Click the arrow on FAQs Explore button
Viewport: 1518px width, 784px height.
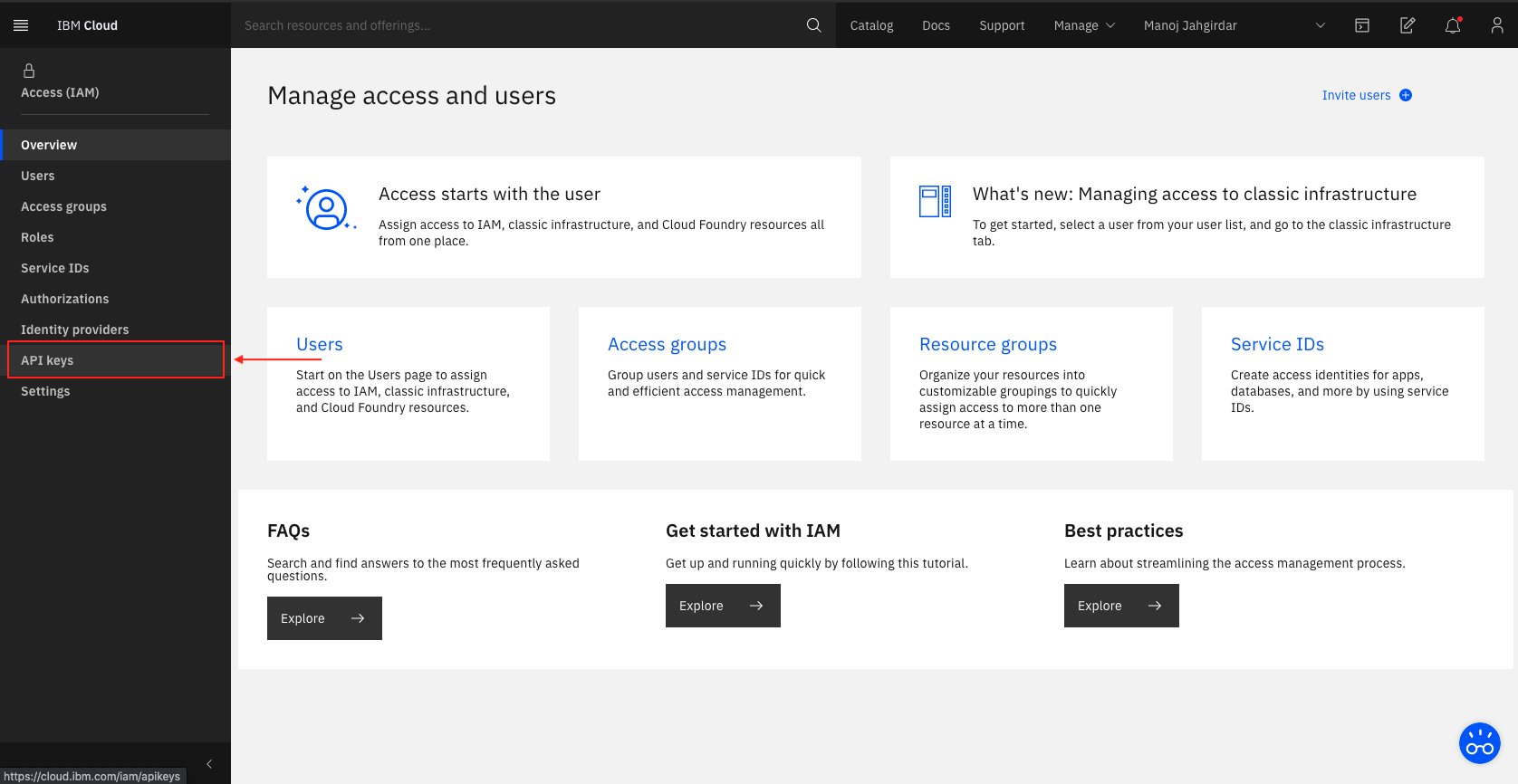coord(358,618)
